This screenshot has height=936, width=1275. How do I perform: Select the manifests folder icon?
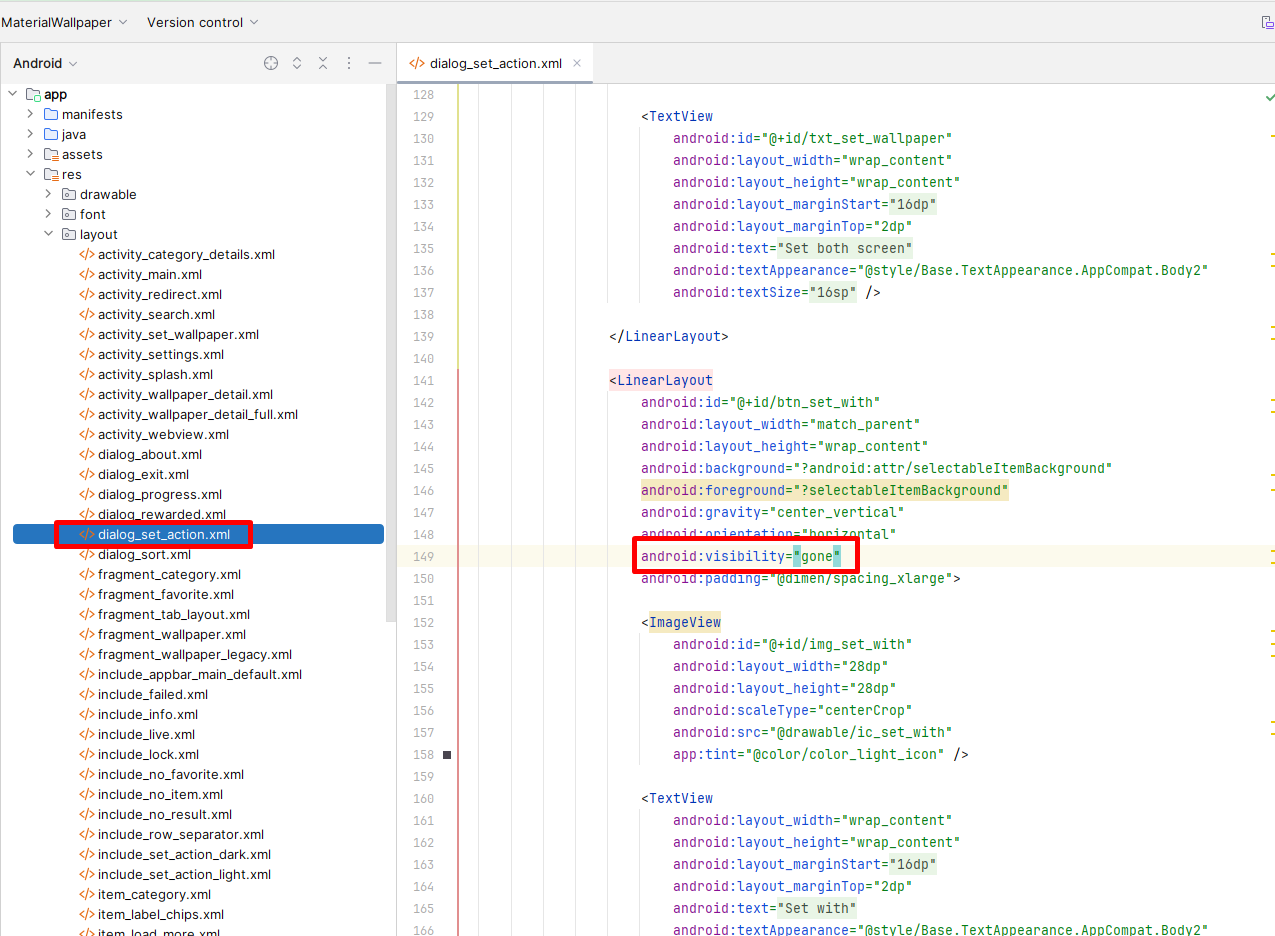(51, 114)
